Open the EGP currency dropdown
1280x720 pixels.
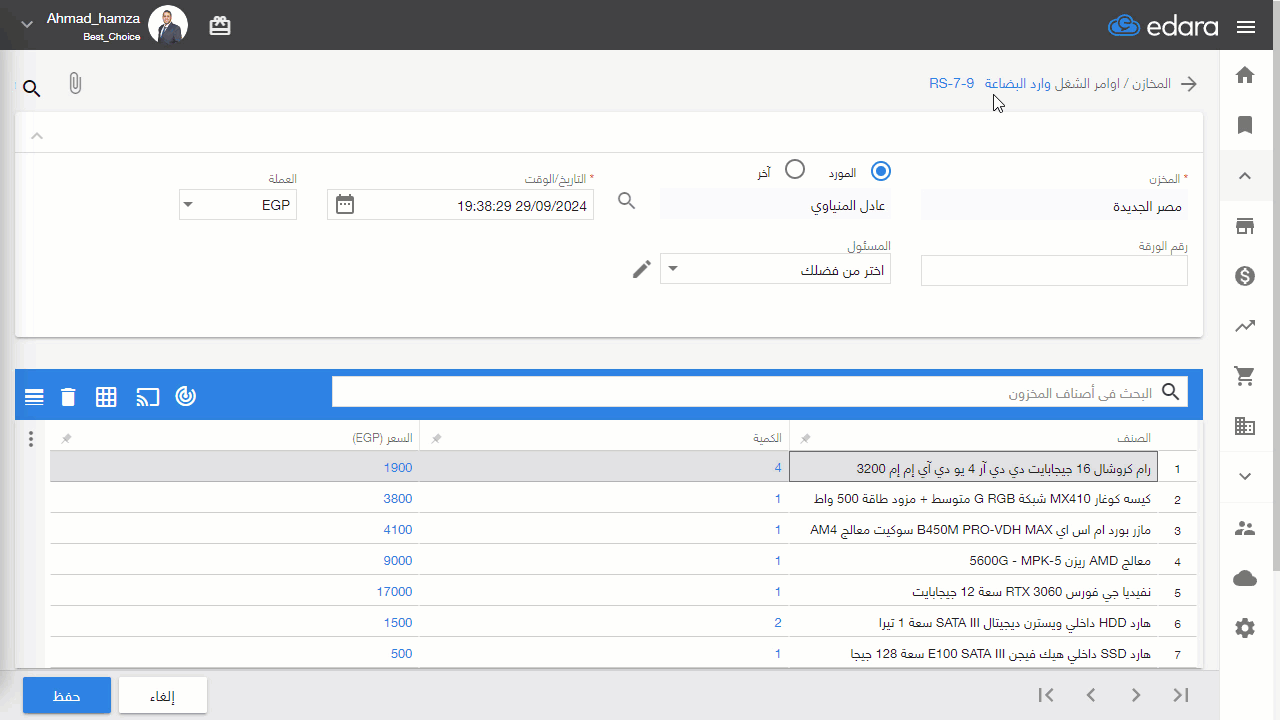238,205
